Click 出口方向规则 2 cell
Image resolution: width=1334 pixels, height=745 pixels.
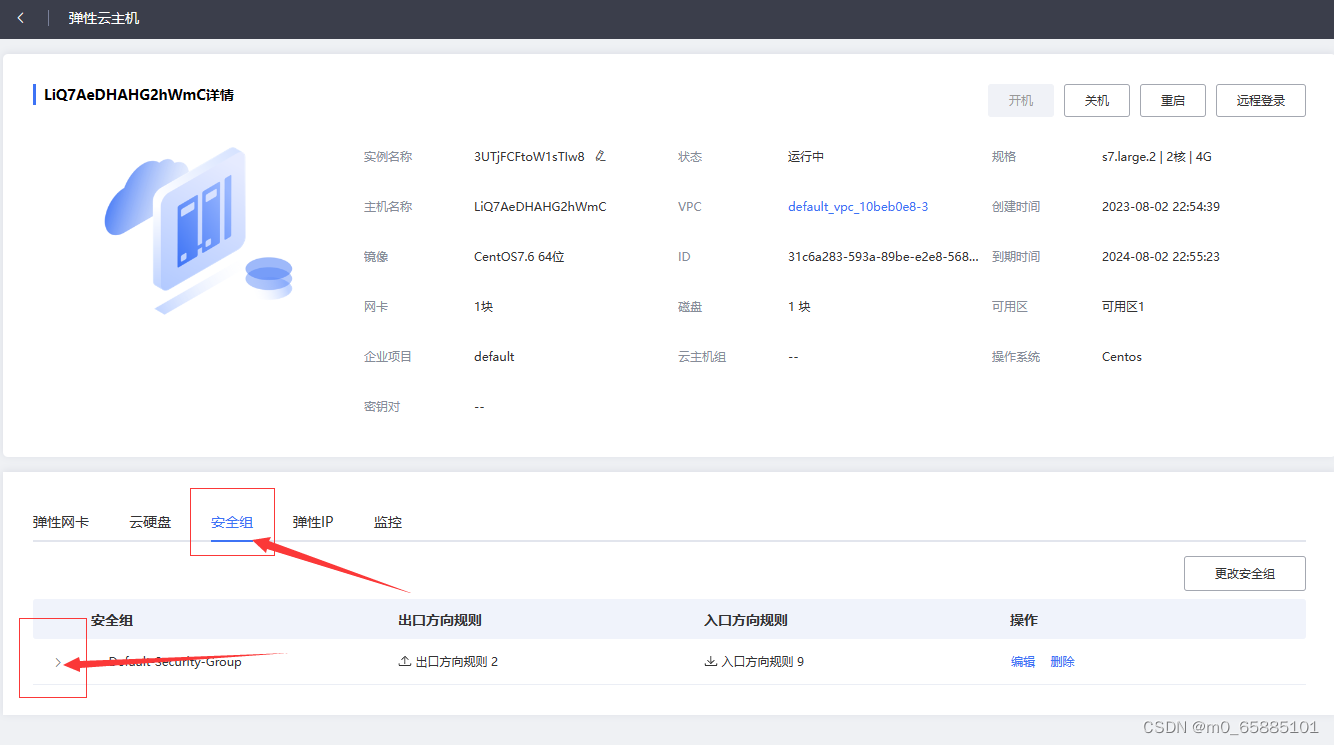click(448, 662)
